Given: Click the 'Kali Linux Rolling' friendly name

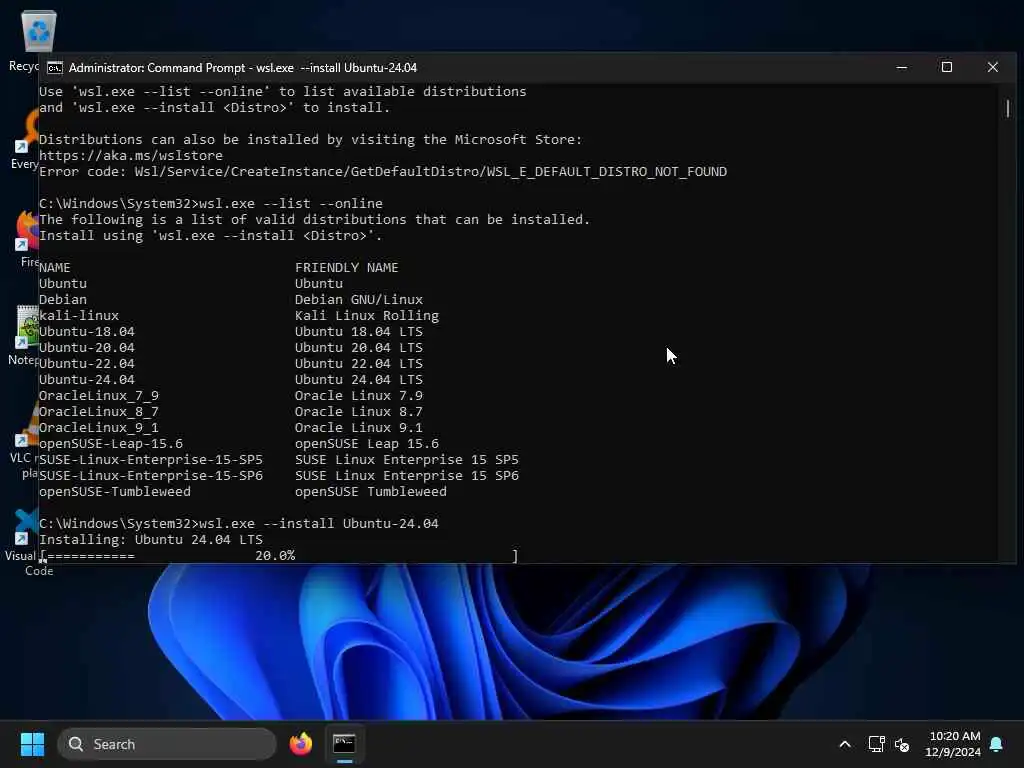Looking at the screenshot, I should click(x=367, y=315).
